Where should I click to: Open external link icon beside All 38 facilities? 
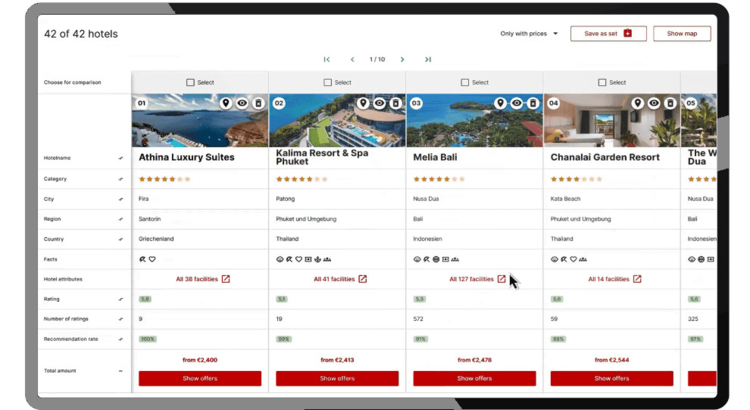click(x=226, y=279)
